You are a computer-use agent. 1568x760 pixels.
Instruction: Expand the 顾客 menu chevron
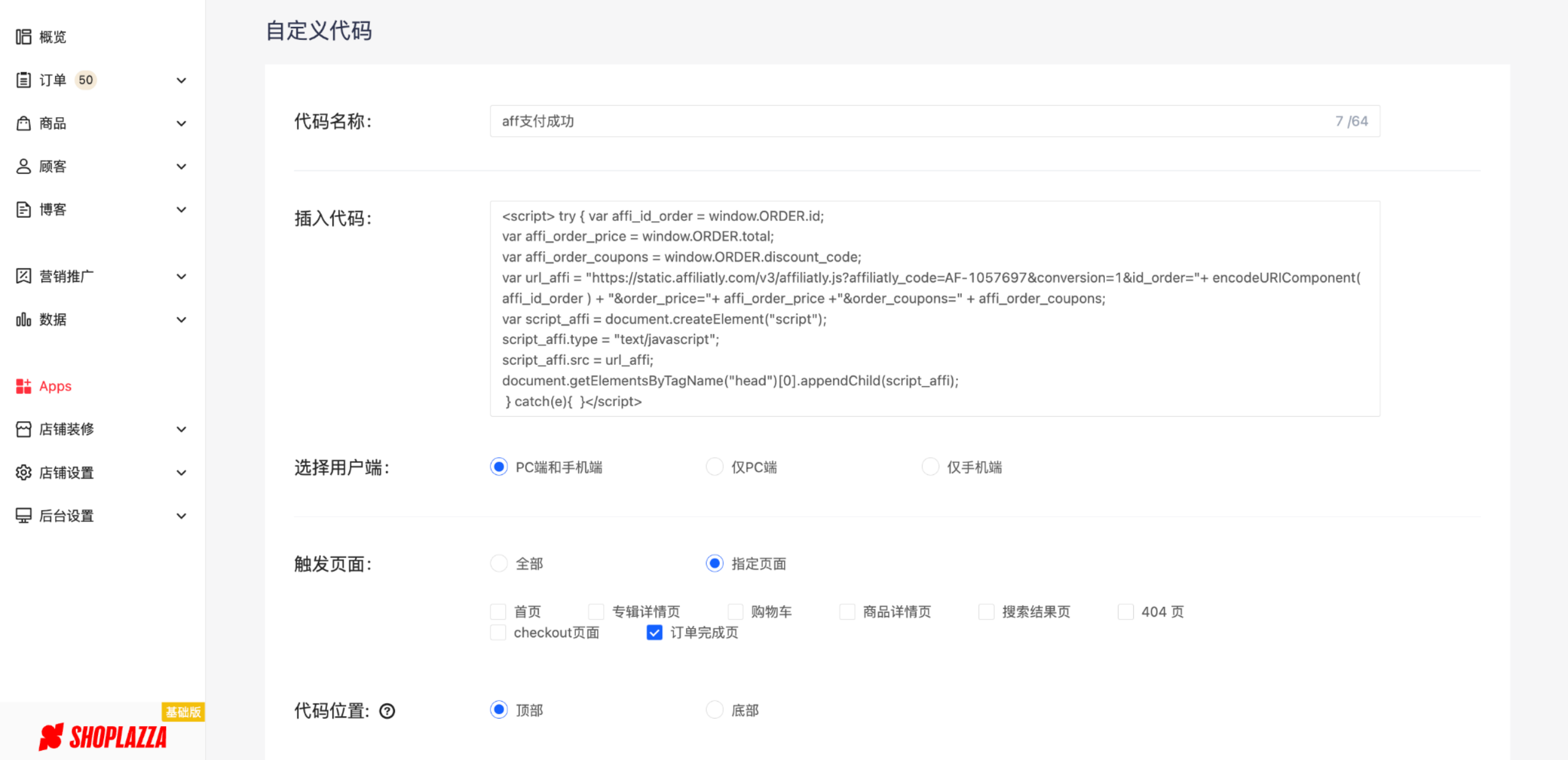(x=181, y=166)
